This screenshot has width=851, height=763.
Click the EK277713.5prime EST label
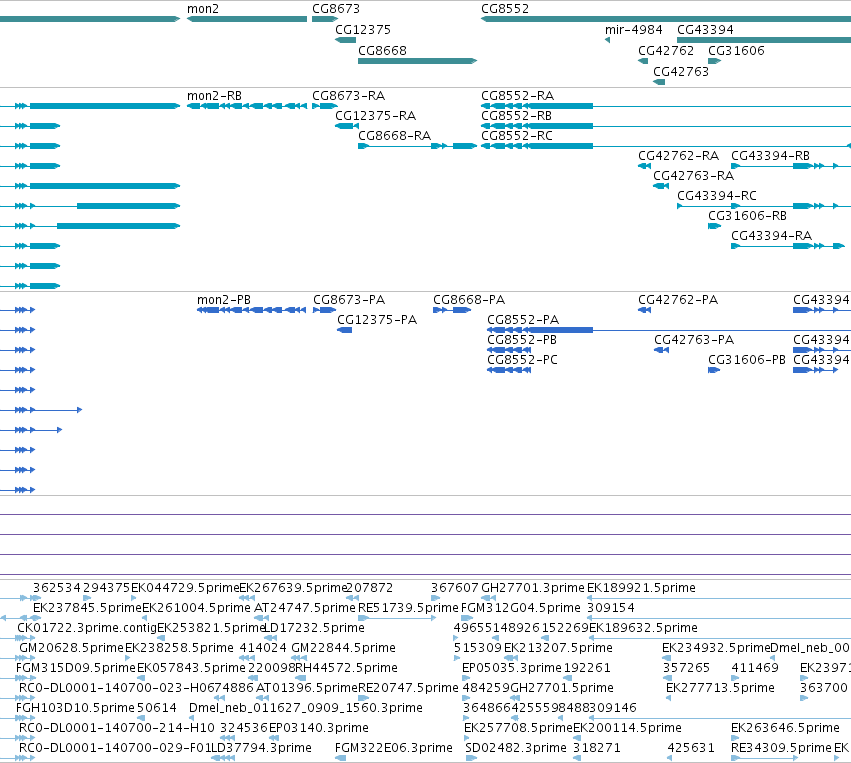[720, 688]
